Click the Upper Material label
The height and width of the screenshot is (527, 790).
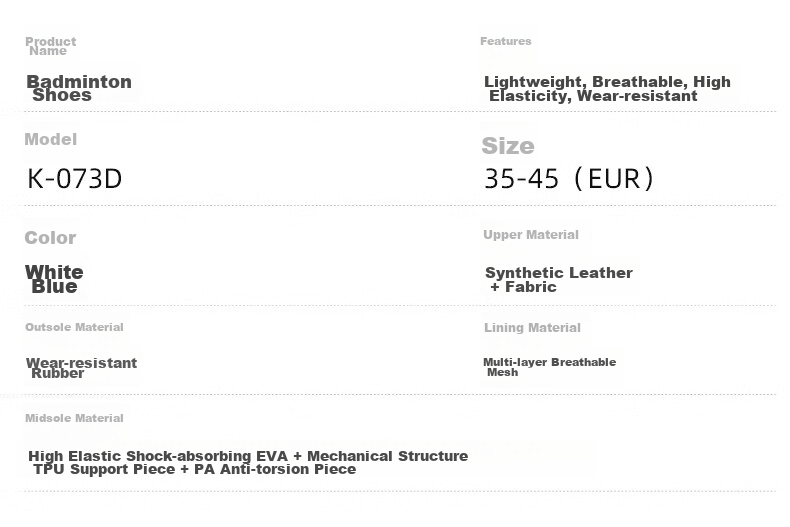531,235
